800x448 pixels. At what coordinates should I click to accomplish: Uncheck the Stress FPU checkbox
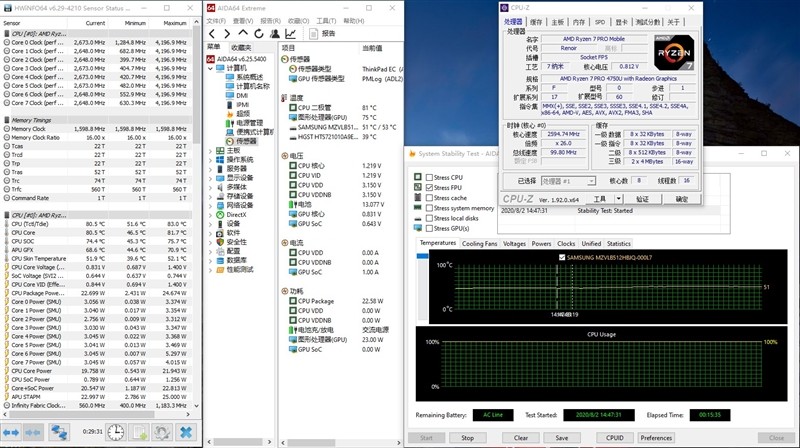coord(429,187)
